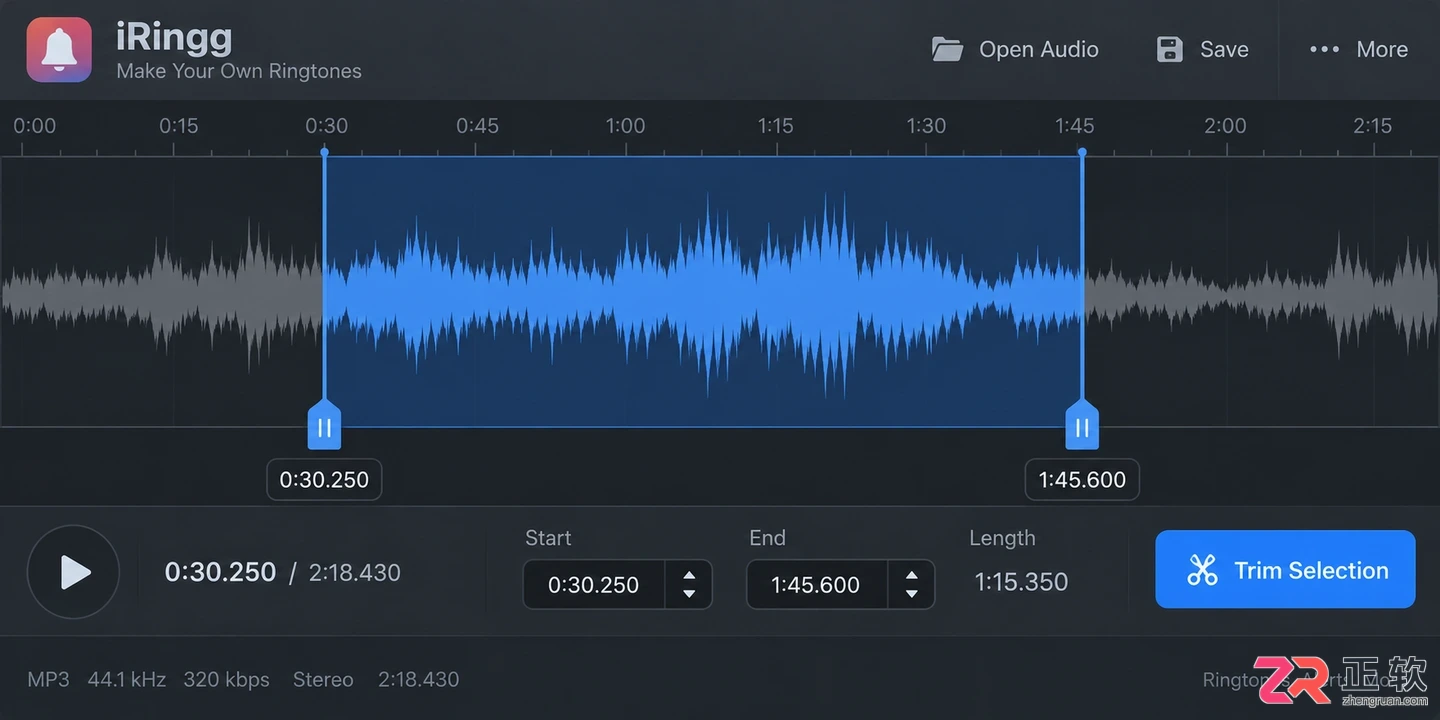Click the 1:30 mark on the ruler
1440x720 pixels.
coord(926,126)
